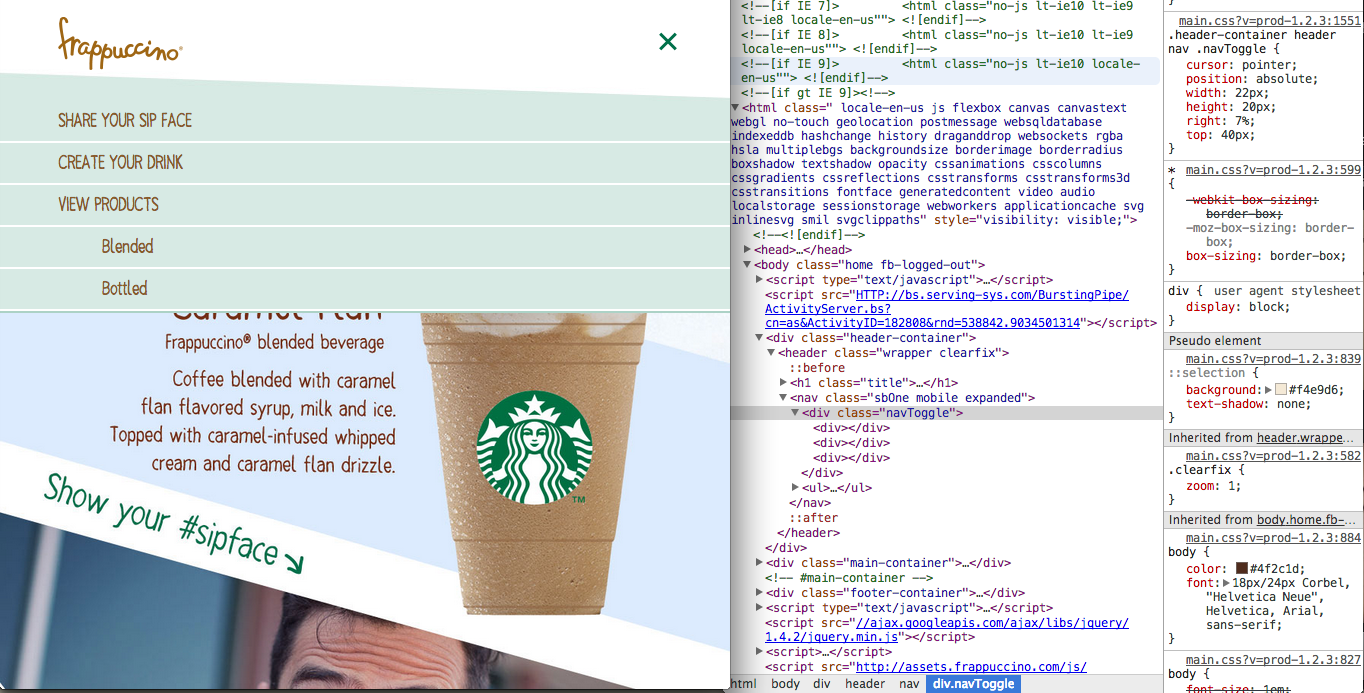Click the ::after pseudo-element row
The height and width of the screenshot is (693, 1364).
click(814, 518)
